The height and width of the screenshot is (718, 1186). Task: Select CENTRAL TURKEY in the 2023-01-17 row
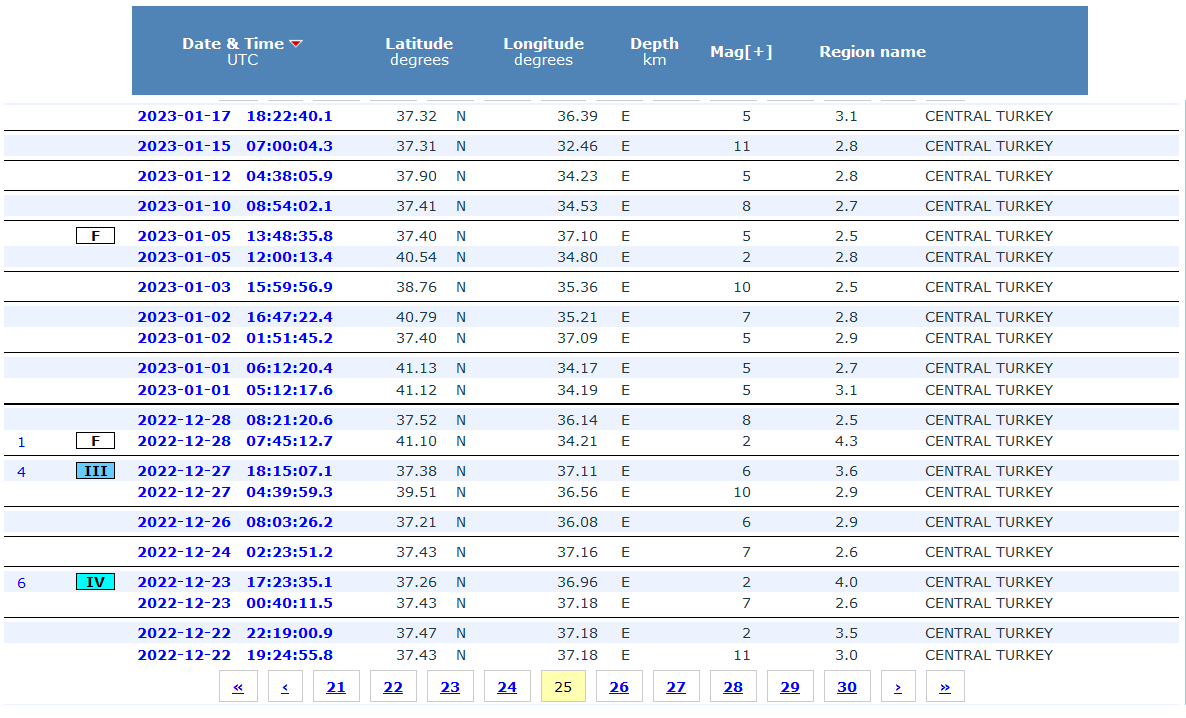[989, 117]
